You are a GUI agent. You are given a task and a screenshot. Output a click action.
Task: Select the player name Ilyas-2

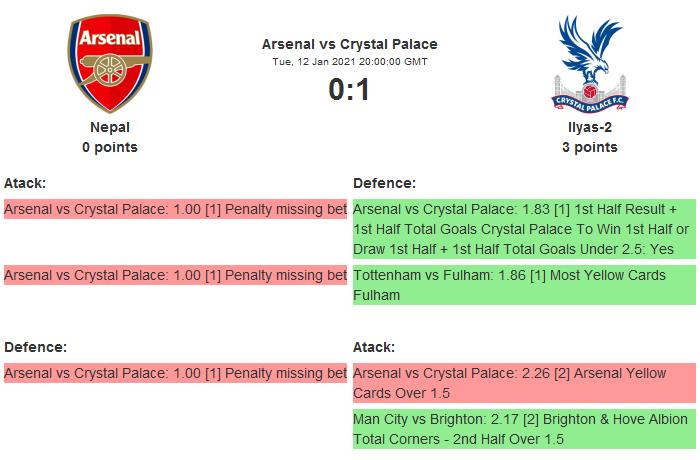[x=589, y=127]
